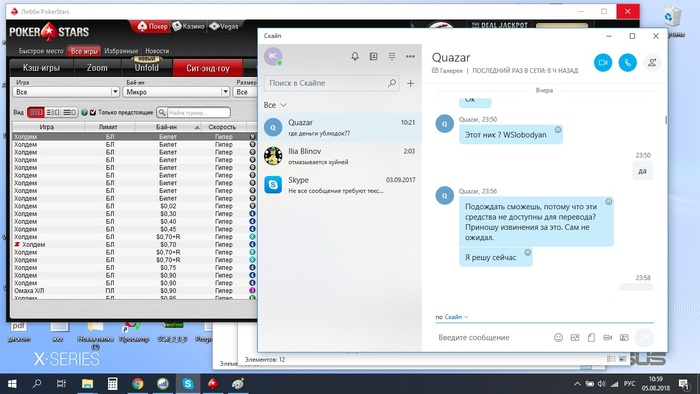Click the send message arrow button
The width and height of the screenshot is (700, 394).
click(644, 337)
